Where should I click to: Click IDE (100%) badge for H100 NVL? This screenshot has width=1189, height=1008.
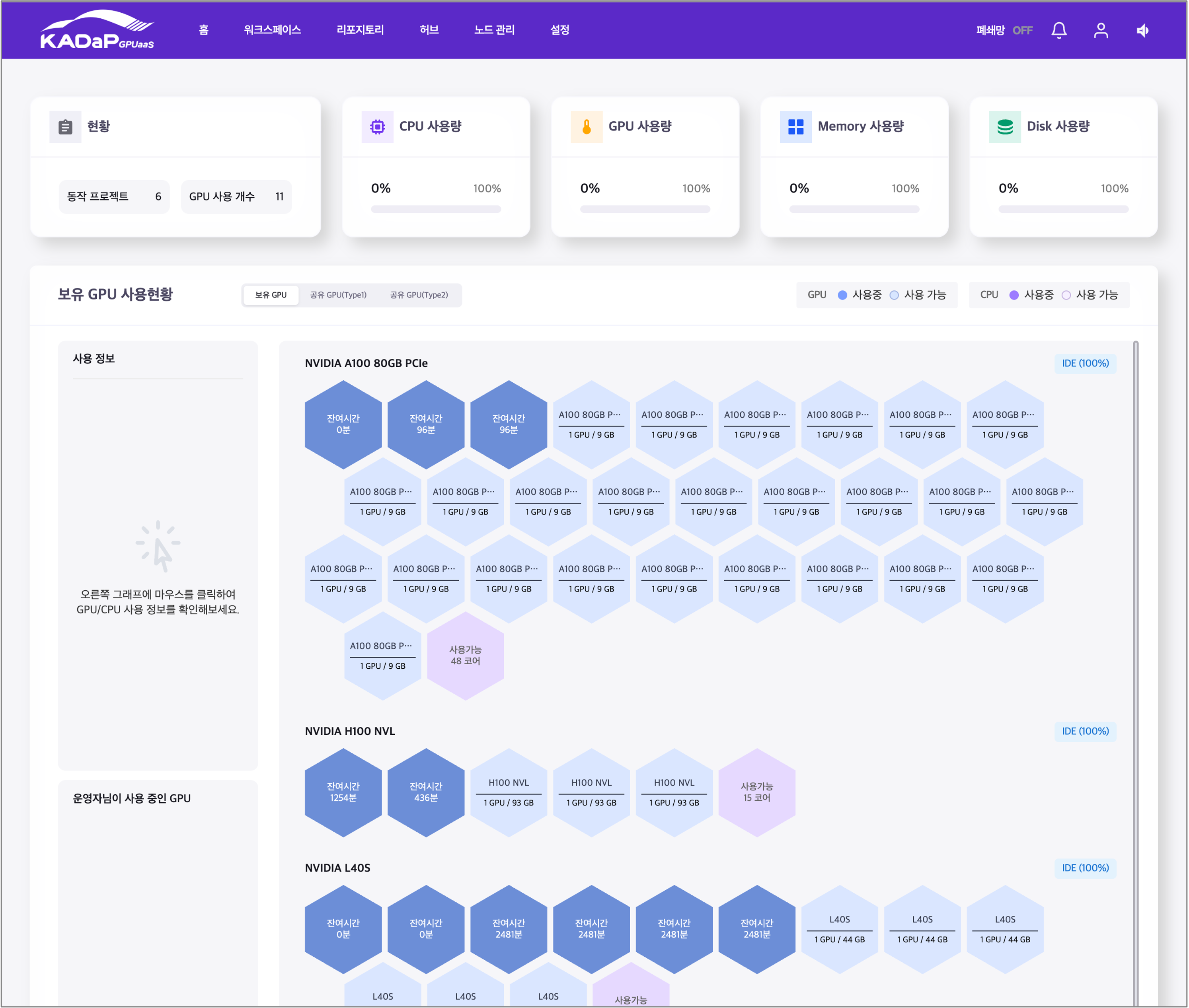click(x=1085, y=732)
